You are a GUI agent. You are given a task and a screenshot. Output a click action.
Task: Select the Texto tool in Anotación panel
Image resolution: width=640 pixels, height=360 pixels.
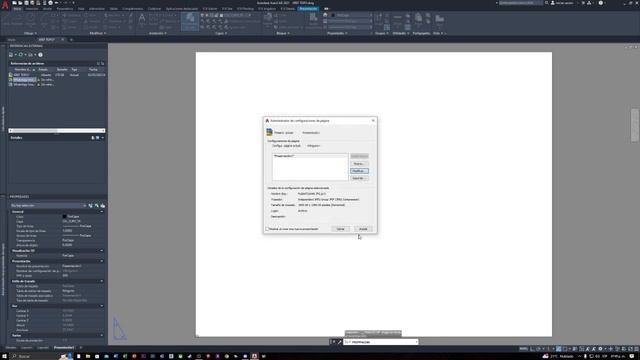(142, 20)
